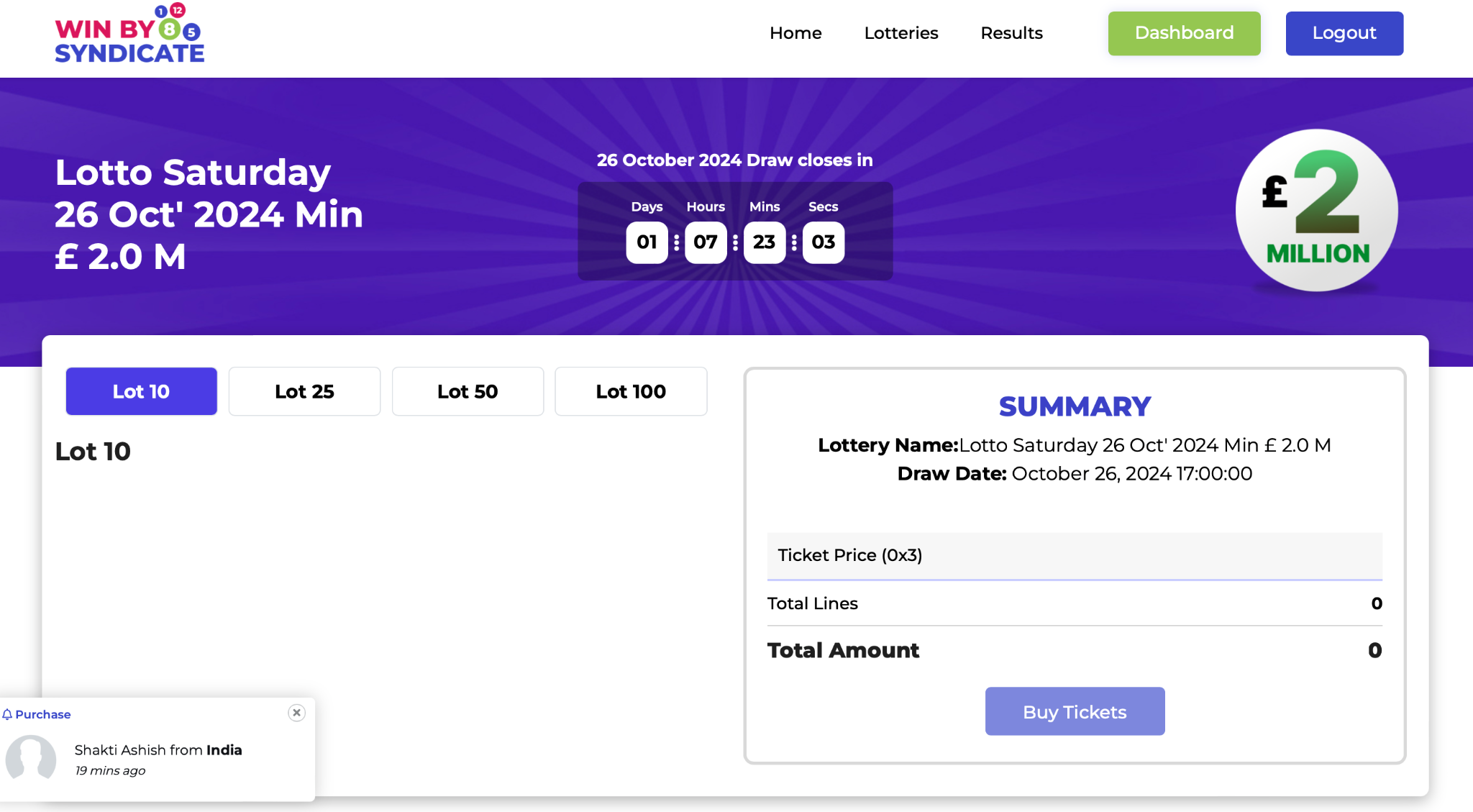Click the Secs countdown box
The image size is (1473, 812).
click(x=823, y=242)
